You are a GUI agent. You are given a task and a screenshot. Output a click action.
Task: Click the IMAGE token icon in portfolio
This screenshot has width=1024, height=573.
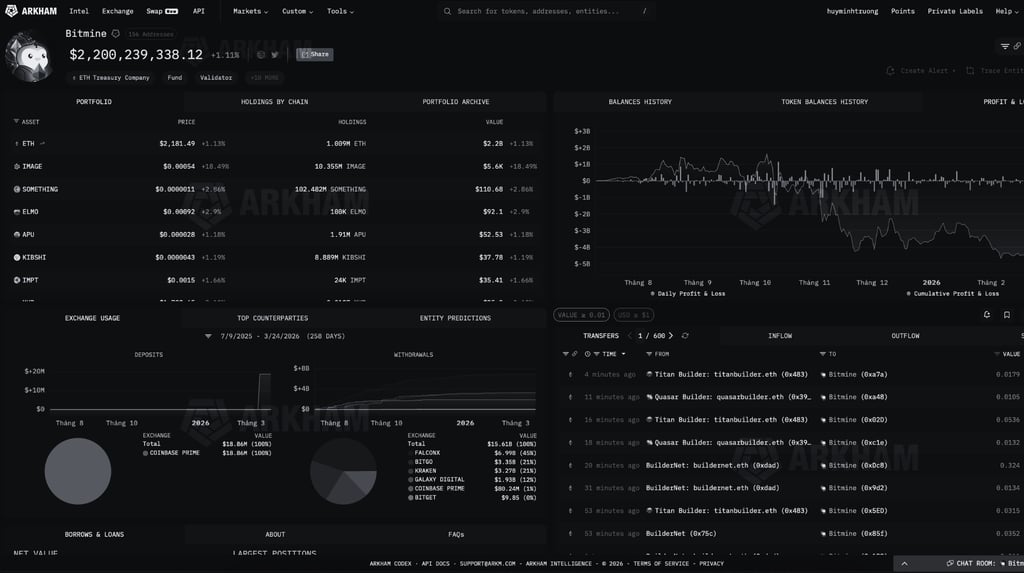(x=16, y=167)
